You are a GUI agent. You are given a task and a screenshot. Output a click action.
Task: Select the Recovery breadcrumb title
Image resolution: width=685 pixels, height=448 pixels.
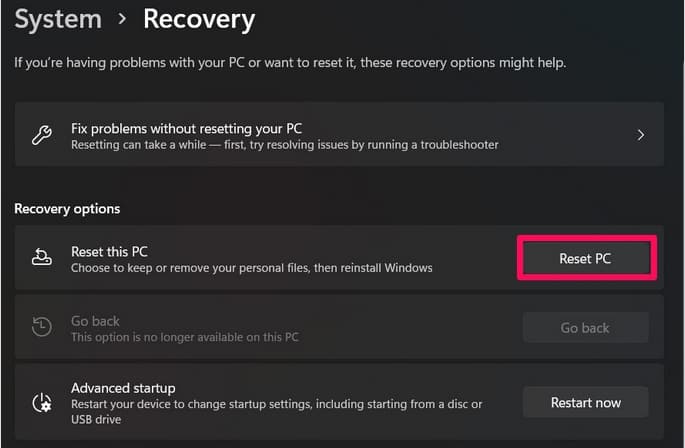point(199,20)
